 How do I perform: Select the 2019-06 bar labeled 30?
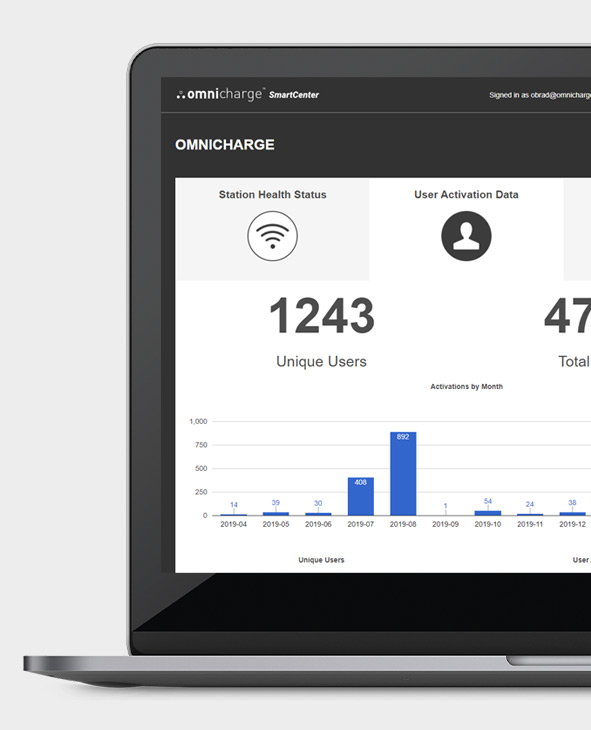click(x=318, y=514)
